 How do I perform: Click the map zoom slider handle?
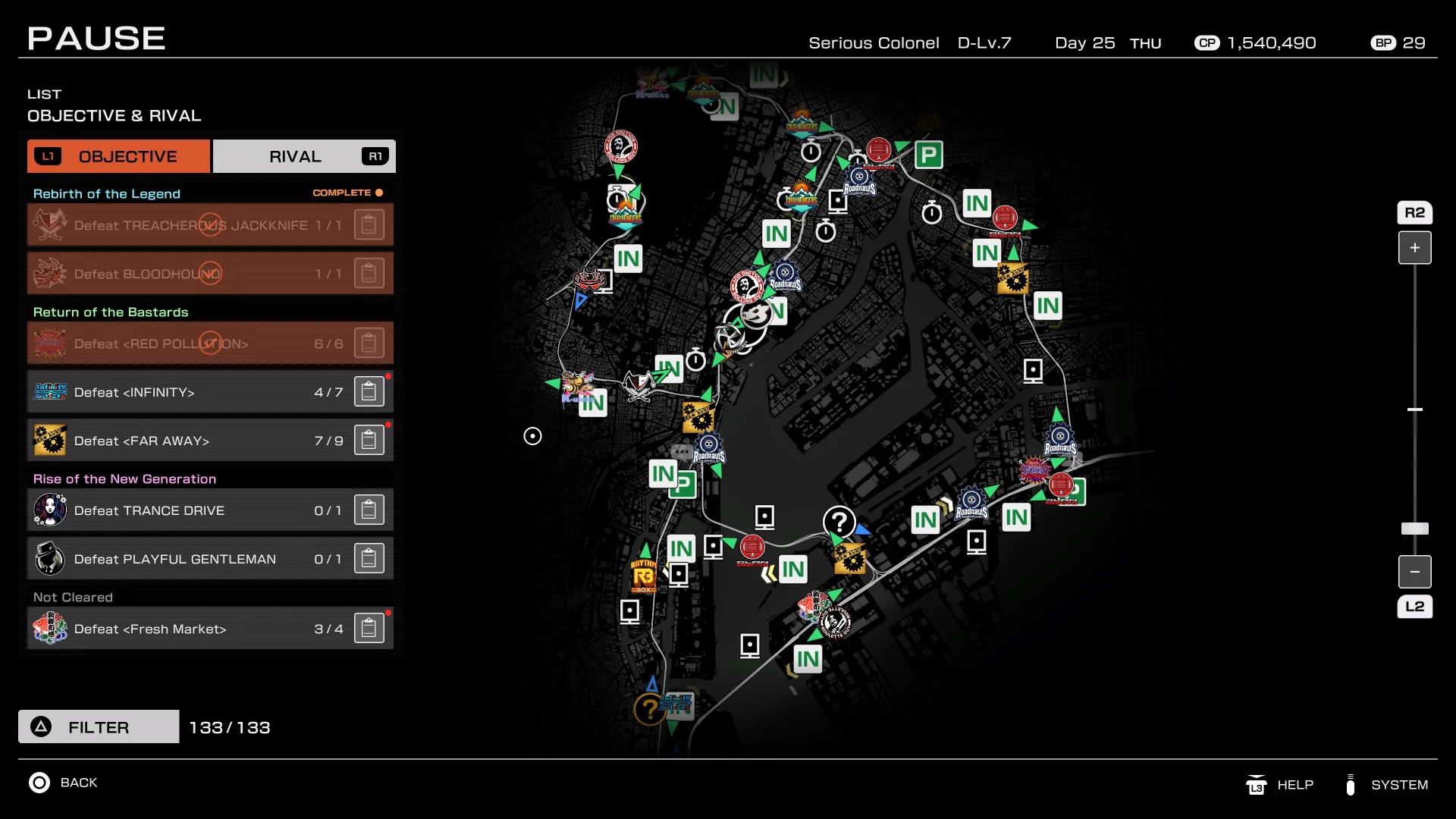pos(1414,529)
